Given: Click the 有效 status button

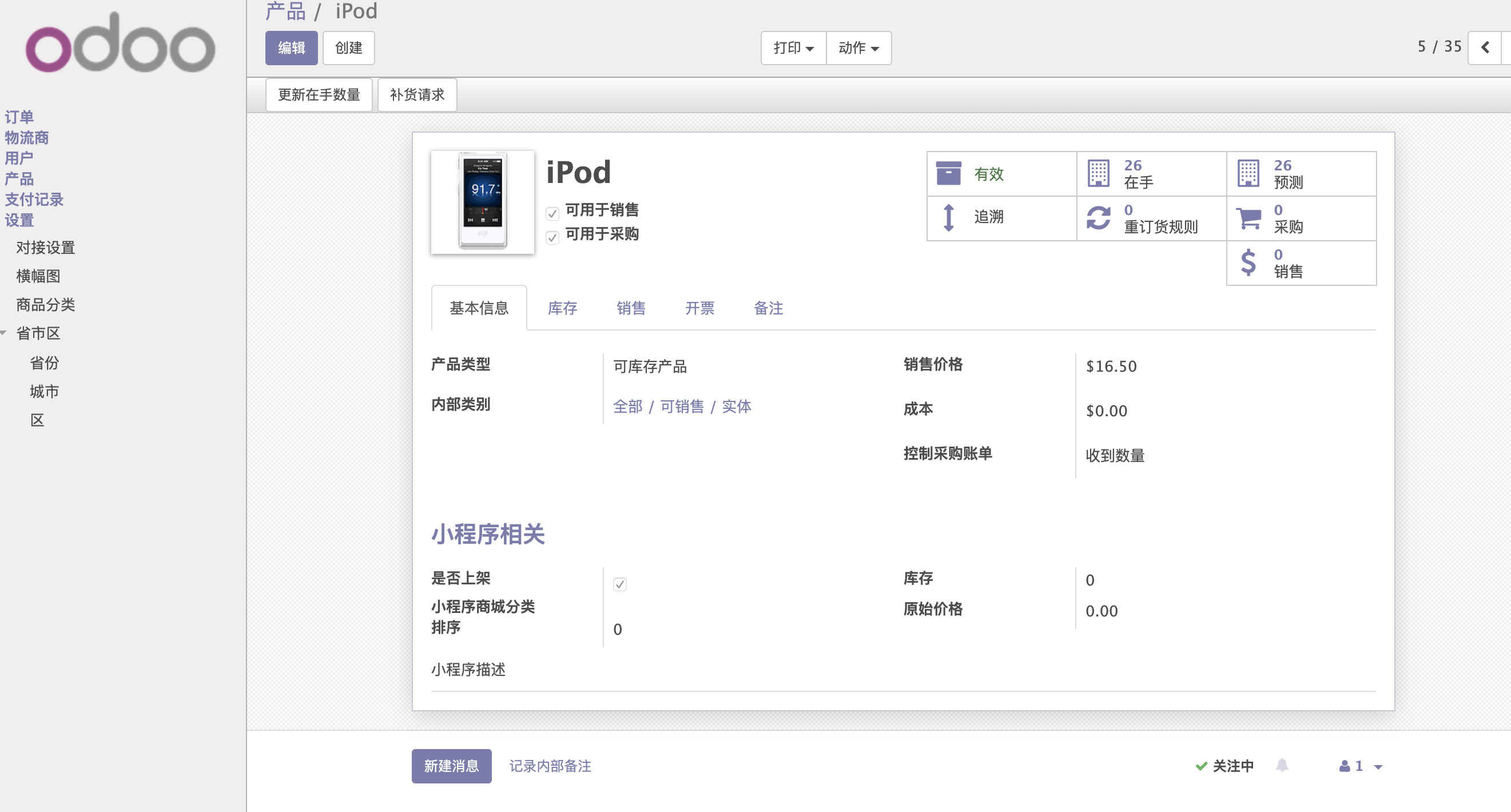Looking at the screenshot, I should pos(1001,173).
